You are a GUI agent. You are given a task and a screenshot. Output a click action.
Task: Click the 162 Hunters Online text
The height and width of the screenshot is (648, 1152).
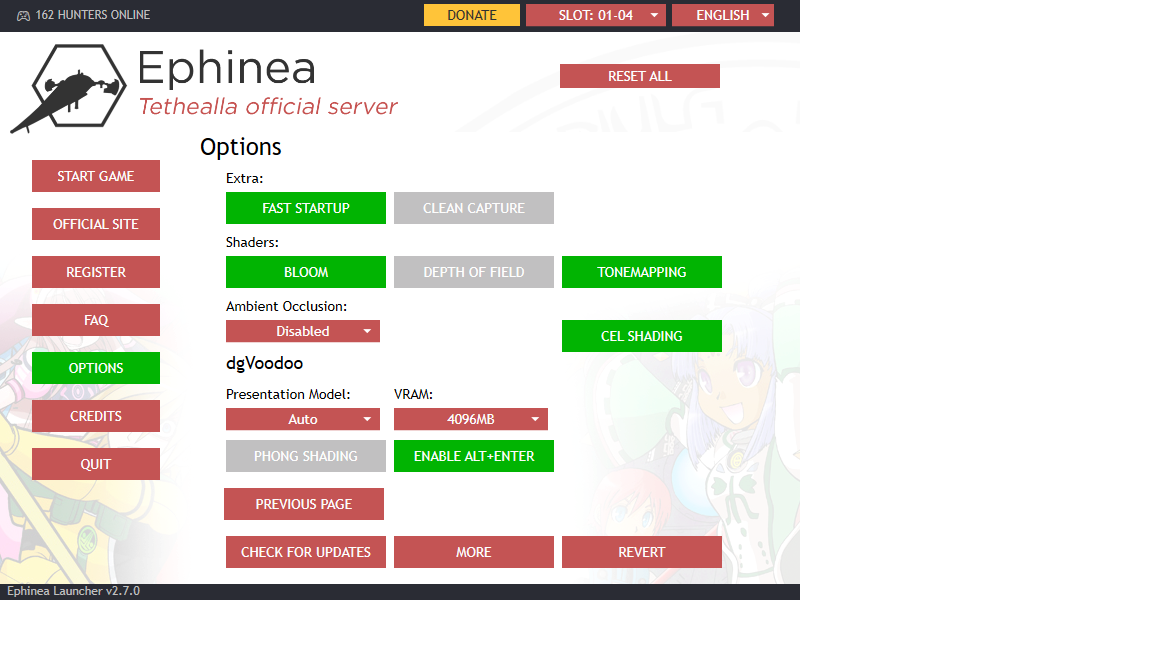pos(93,15)
